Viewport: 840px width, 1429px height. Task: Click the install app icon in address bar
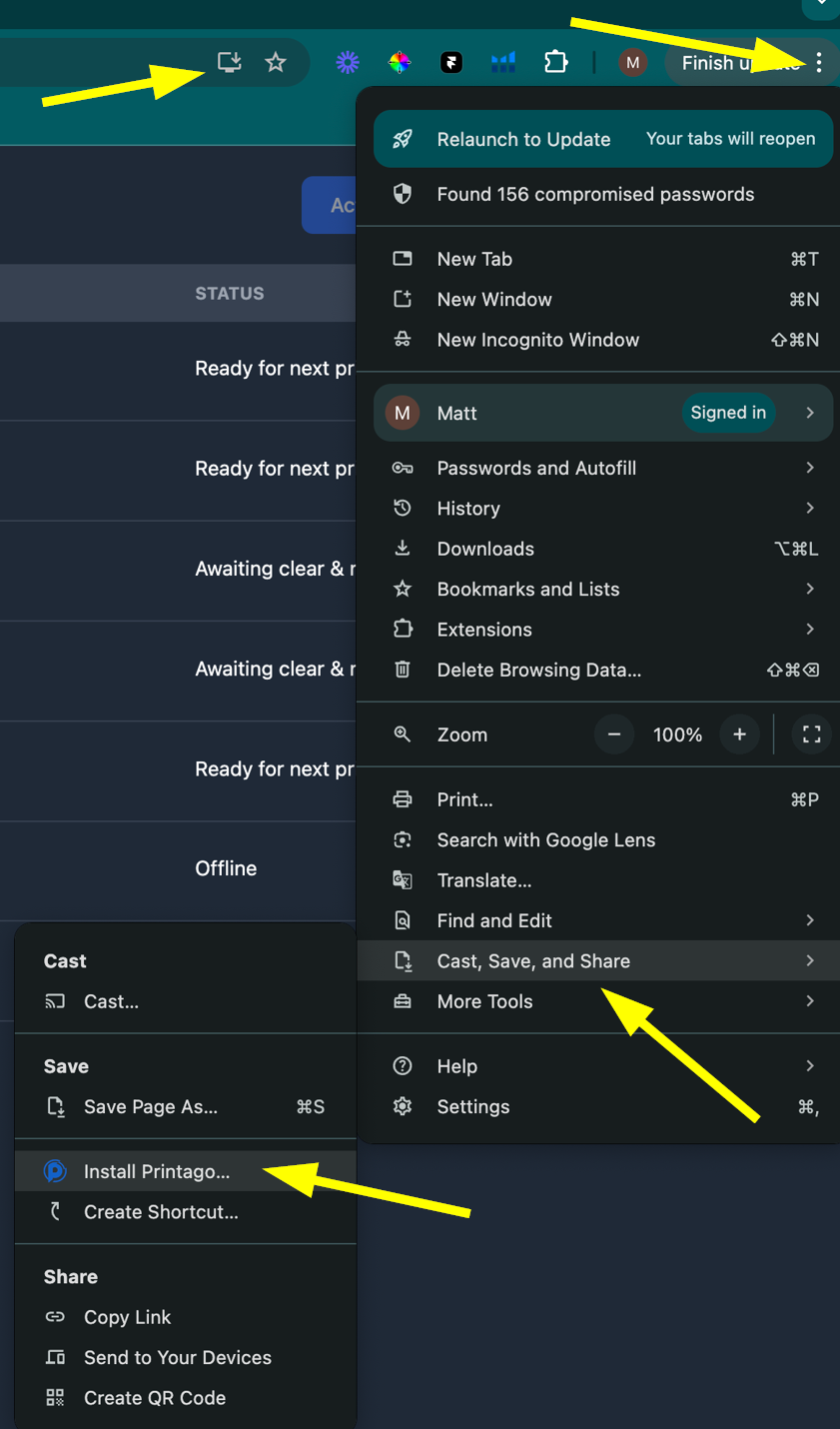point(230,63)
